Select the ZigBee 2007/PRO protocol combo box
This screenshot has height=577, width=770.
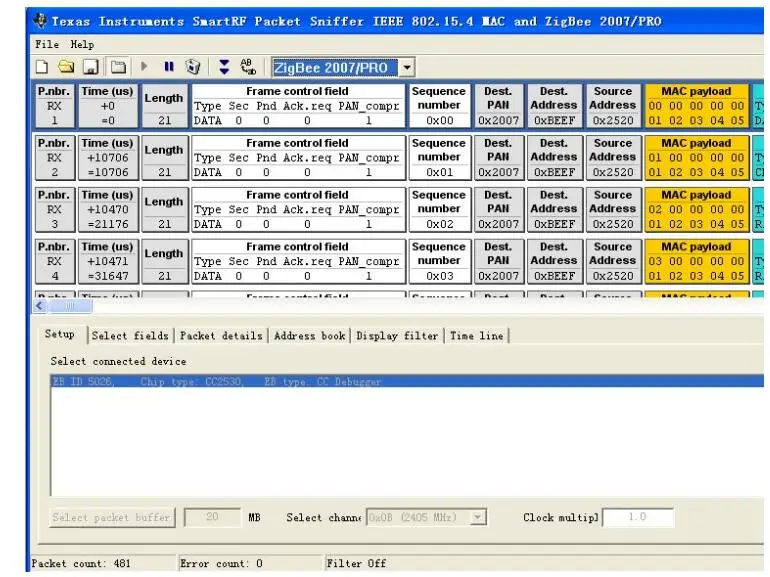tap(343, 67)
